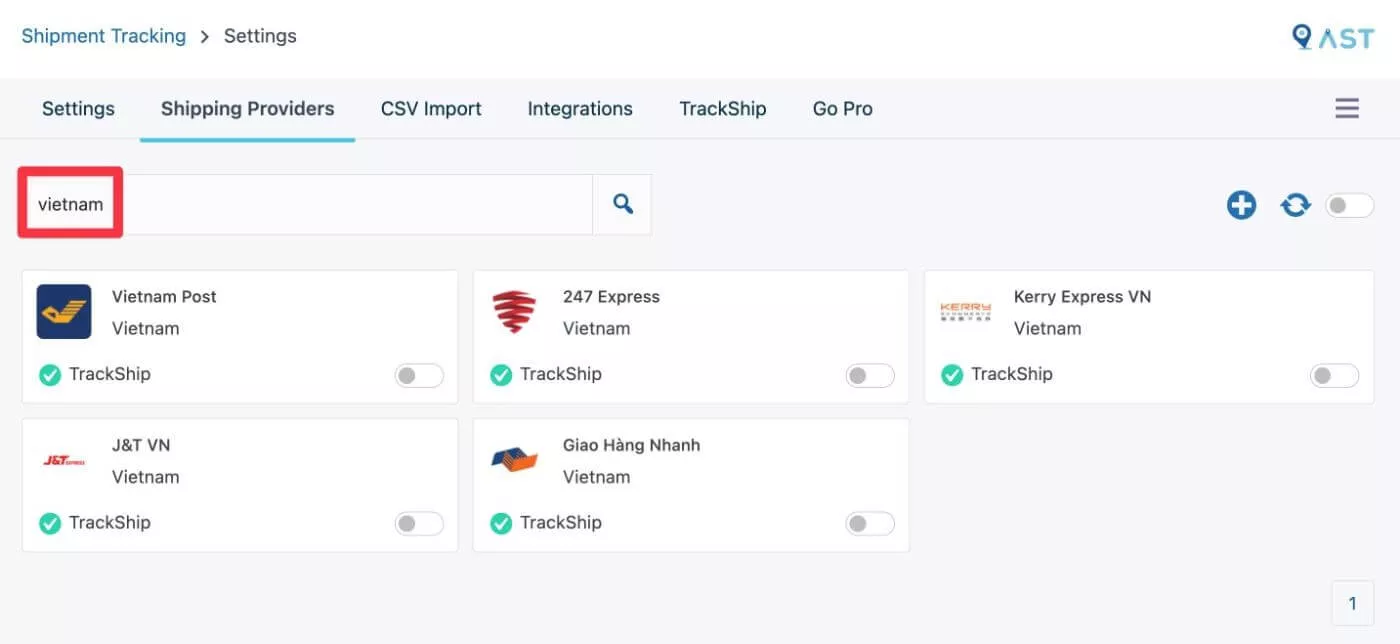Viewport: 1400px width, 644px height.
Task: Select page 1 in the pagination
Action: [1353, 603]
